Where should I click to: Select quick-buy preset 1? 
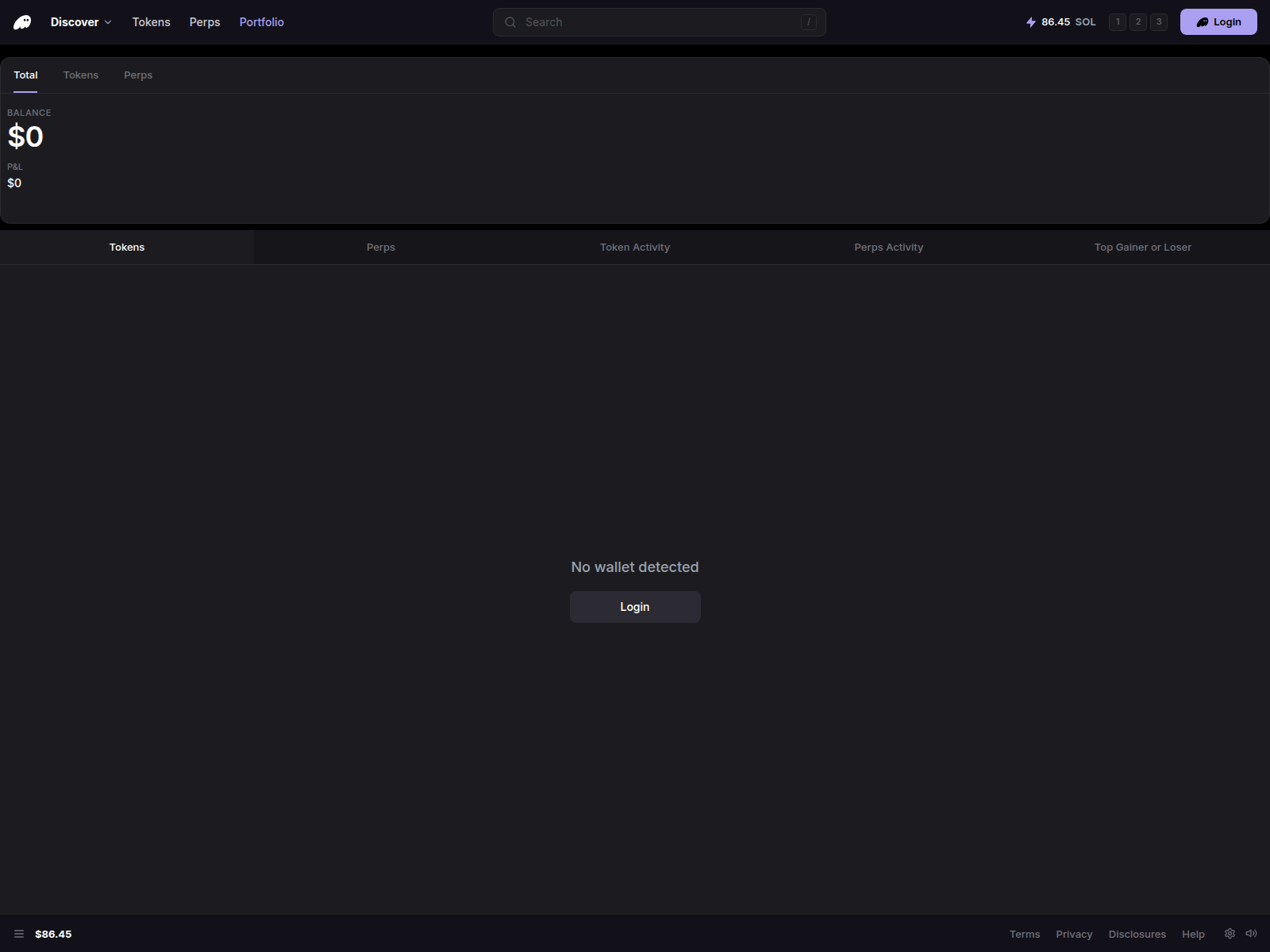tap(1118, 22)
